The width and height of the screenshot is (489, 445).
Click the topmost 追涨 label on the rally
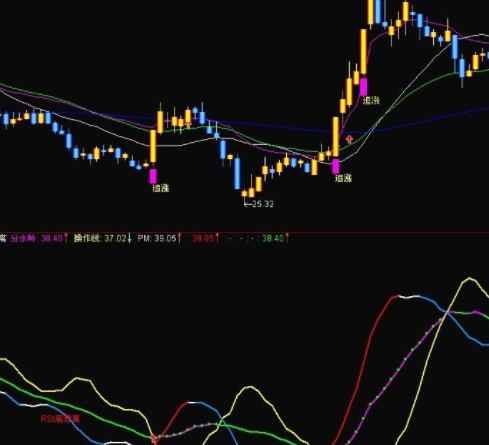point(371,100)
